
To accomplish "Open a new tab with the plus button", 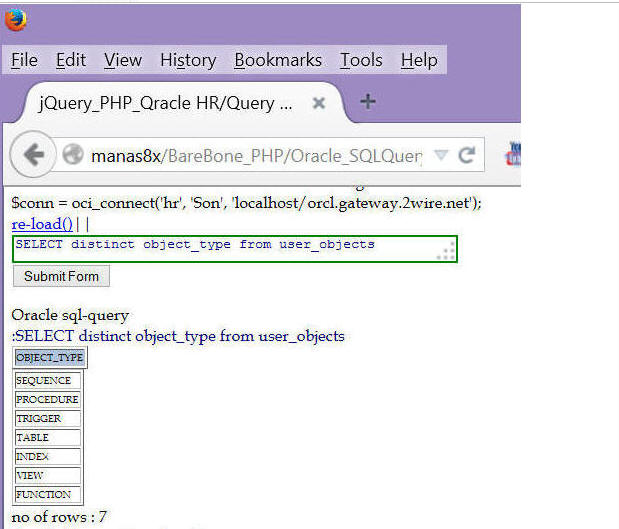I will pos(367,102).
